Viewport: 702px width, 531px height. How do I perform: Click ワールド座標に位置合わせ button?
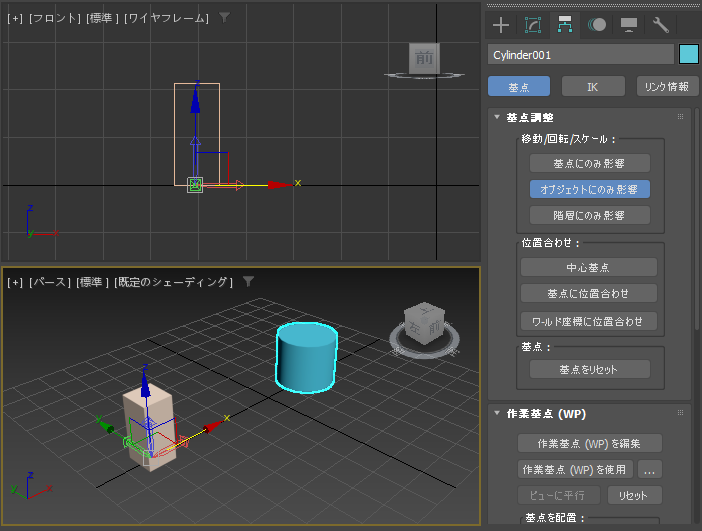[x=589, y=321]
